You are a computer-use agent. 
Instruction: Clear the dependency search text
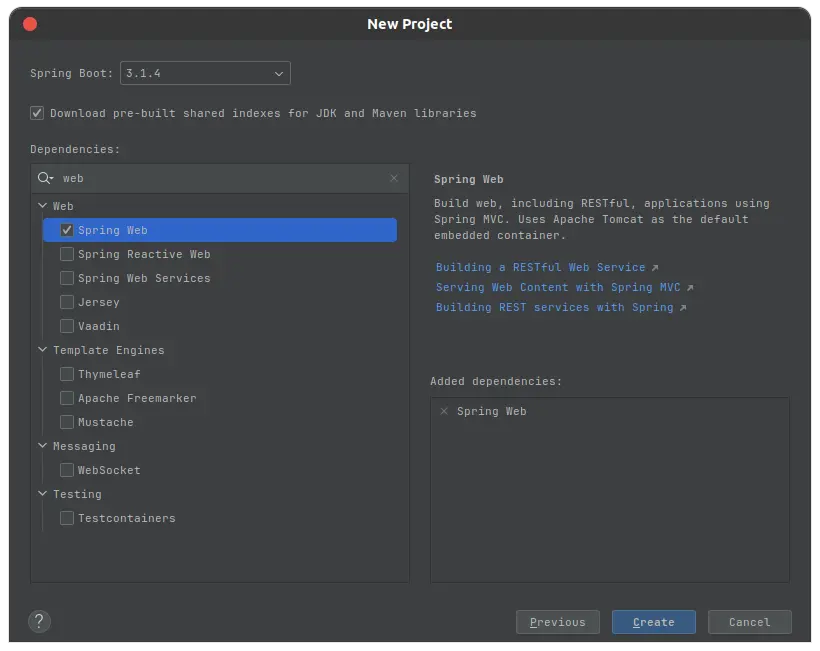394,178
